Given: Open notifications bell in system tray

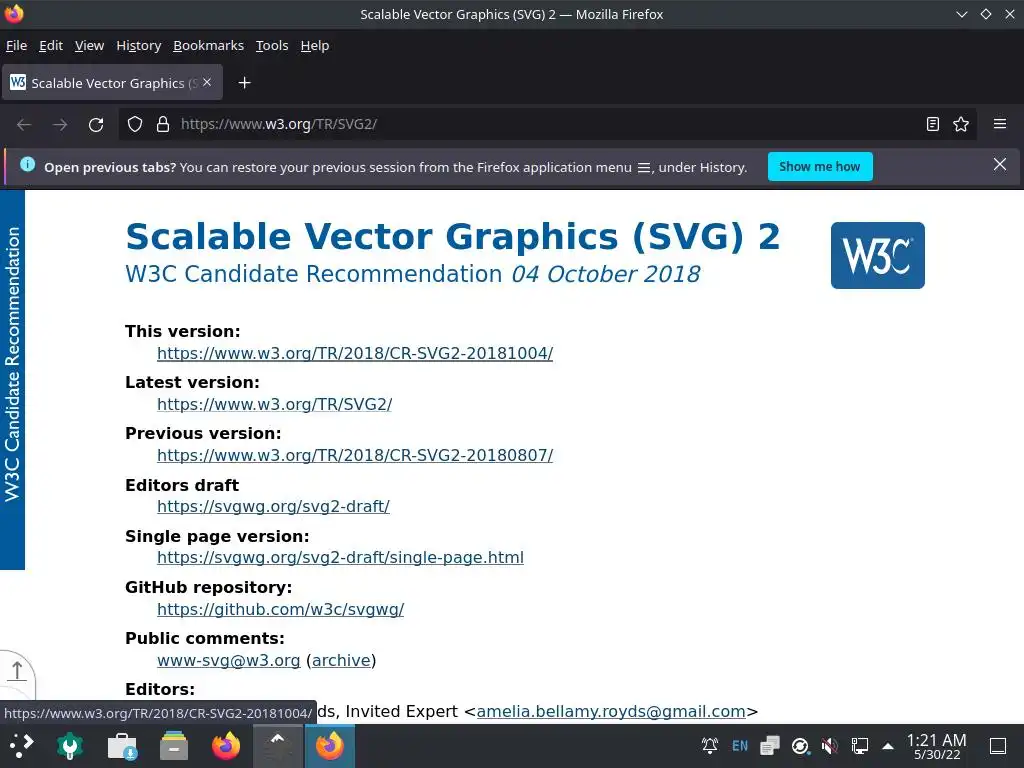Looking at the screenshot, I should point(710,745).
